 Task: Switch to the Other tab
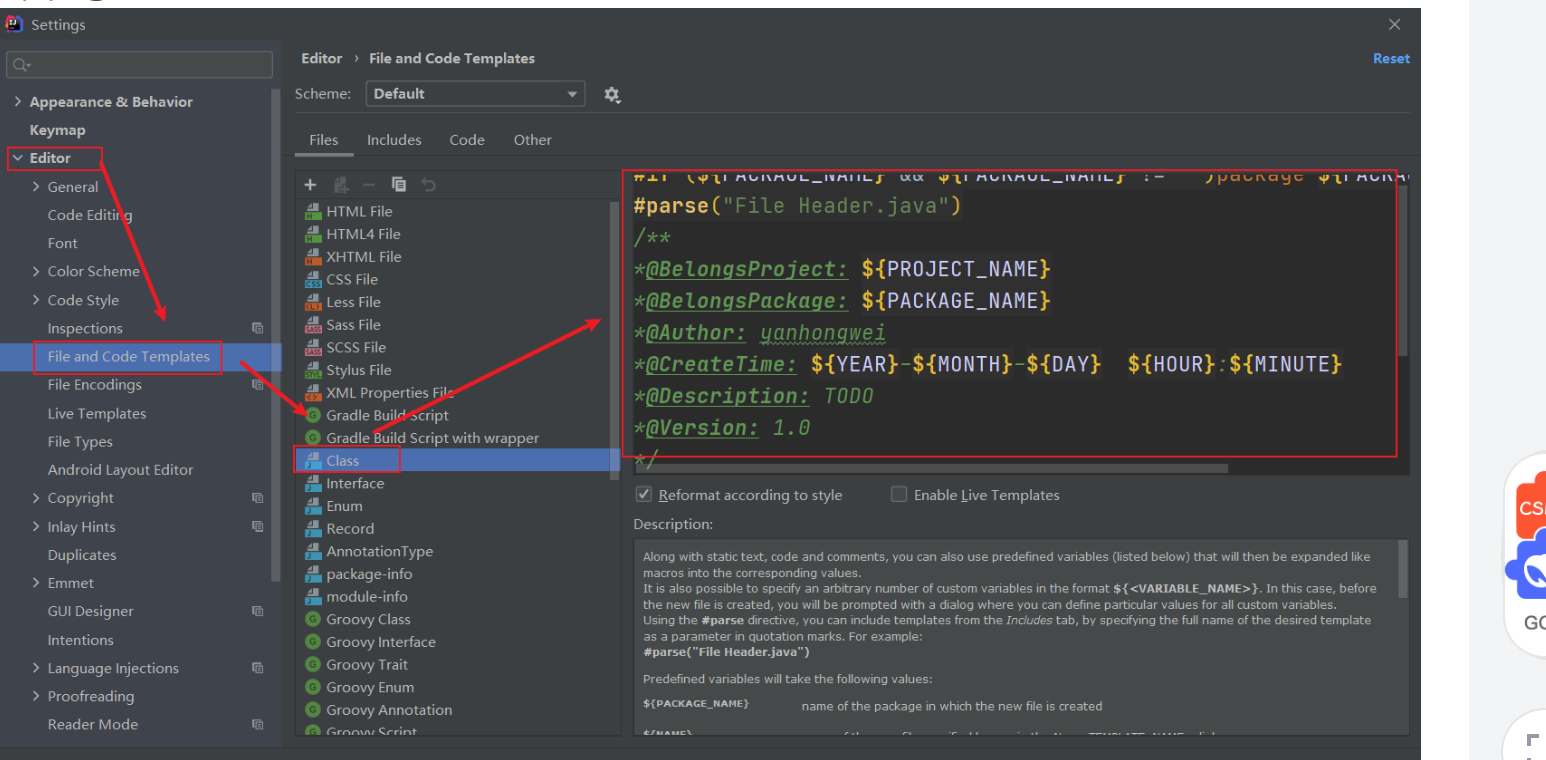click(x=532, y=140)
